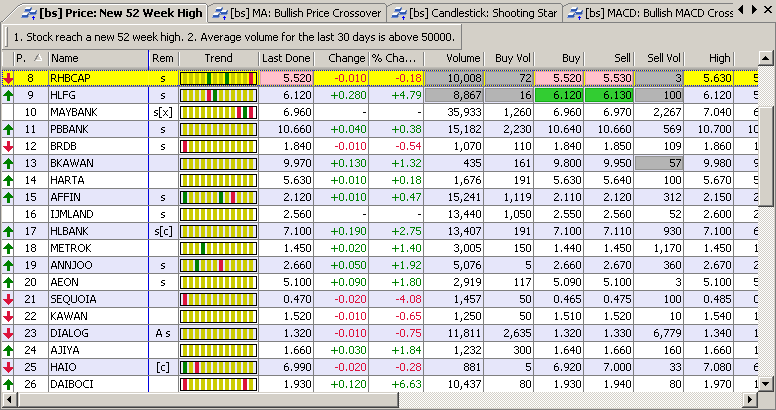Viewport: 776px width, 410px height.
Task: Click the green up arrow for AFFIN
Action: click(8, 198)
